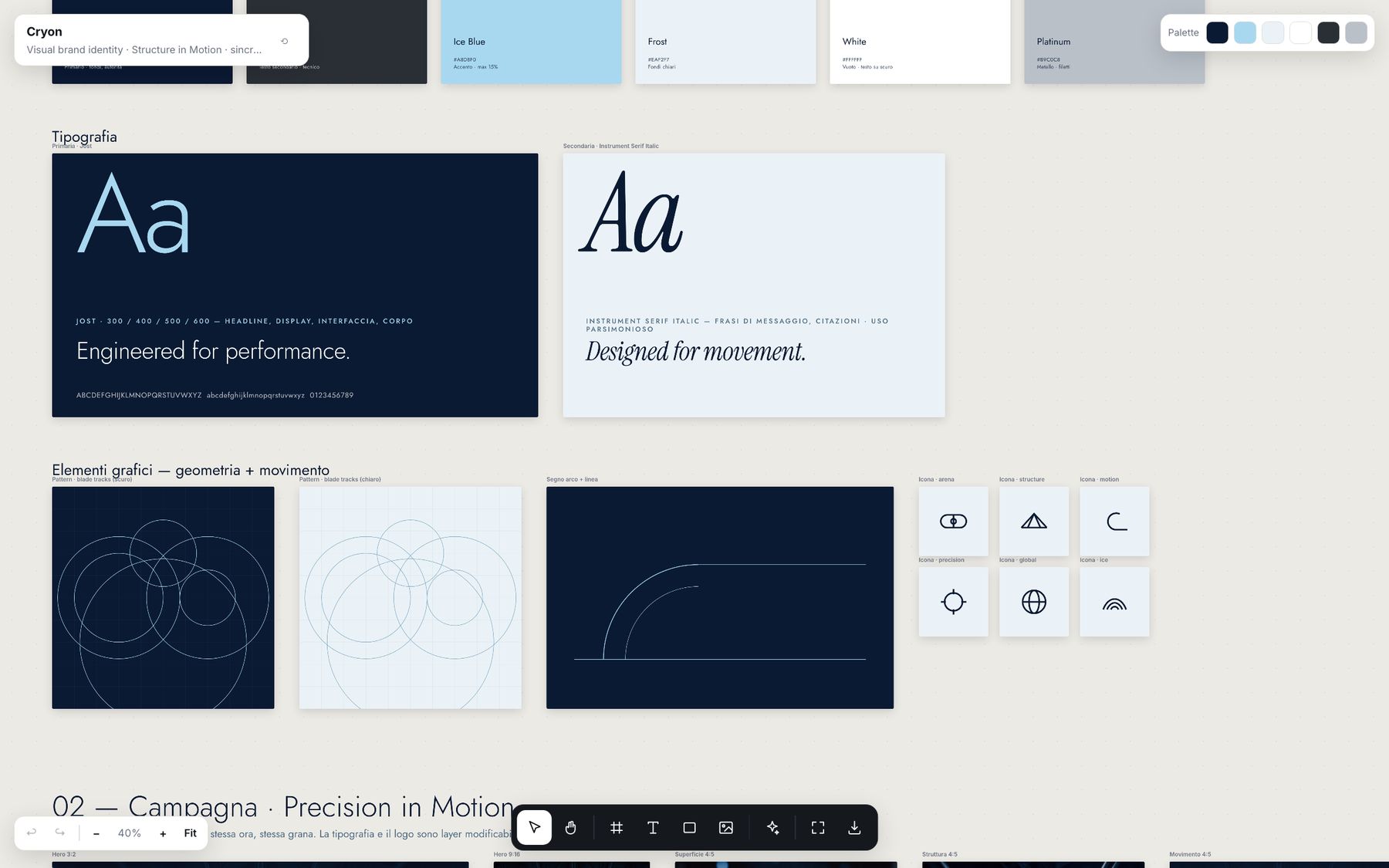The image size is (1389, 868).
Task: Click the Tipografia section heading
Action: (85, 137)
